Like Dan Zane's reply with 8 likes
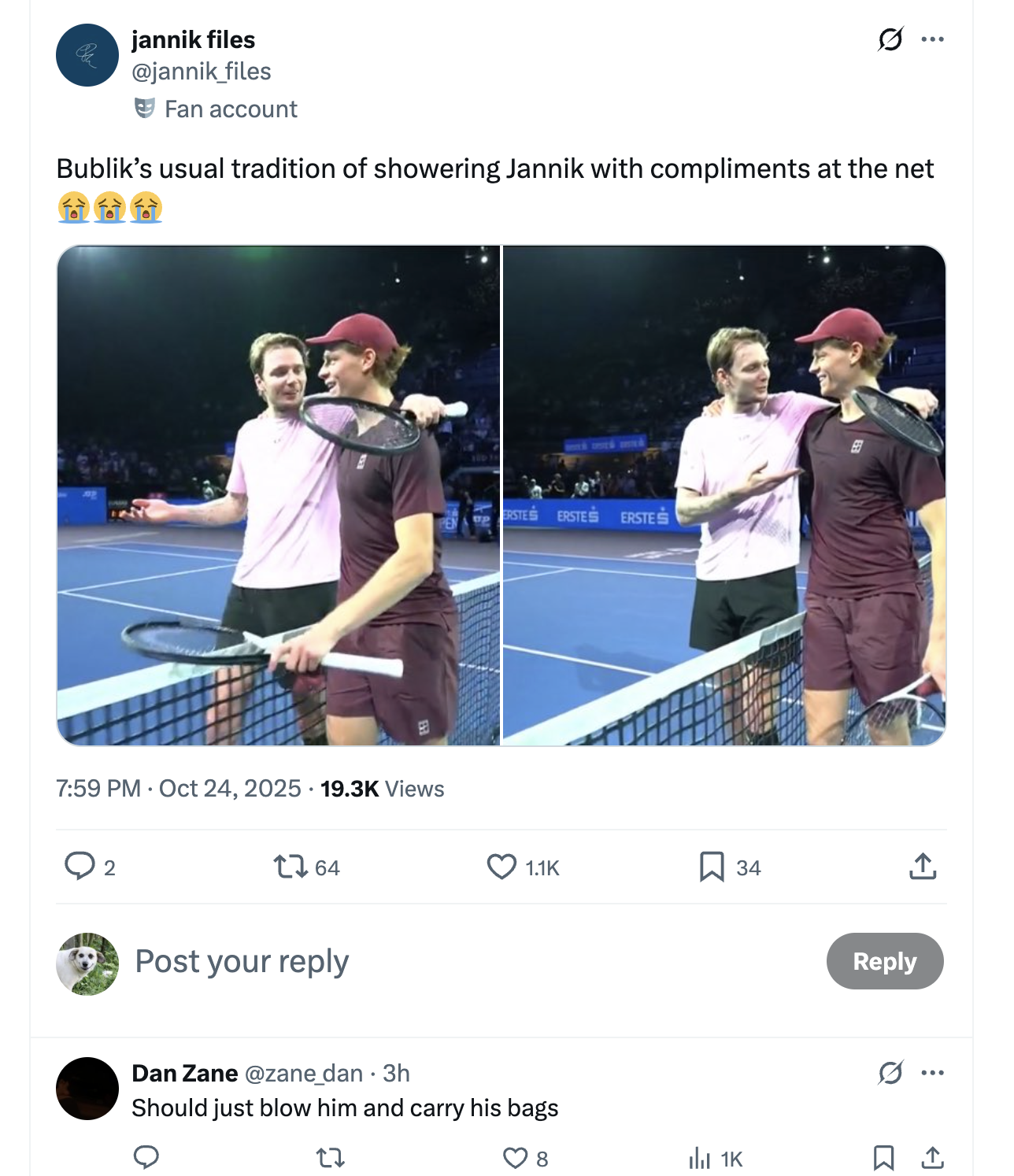 [515, 1158]
